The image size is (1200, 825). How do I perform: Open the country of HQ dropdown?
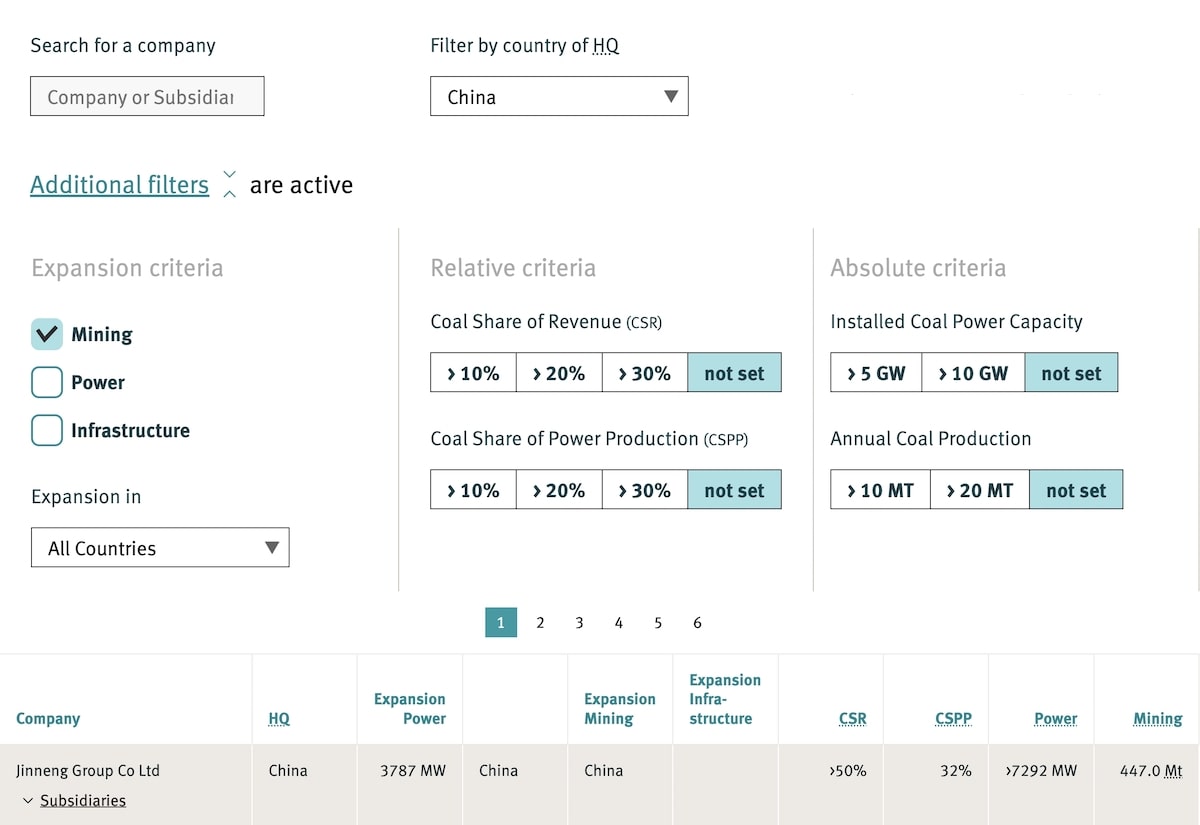(x=559, y=97)
